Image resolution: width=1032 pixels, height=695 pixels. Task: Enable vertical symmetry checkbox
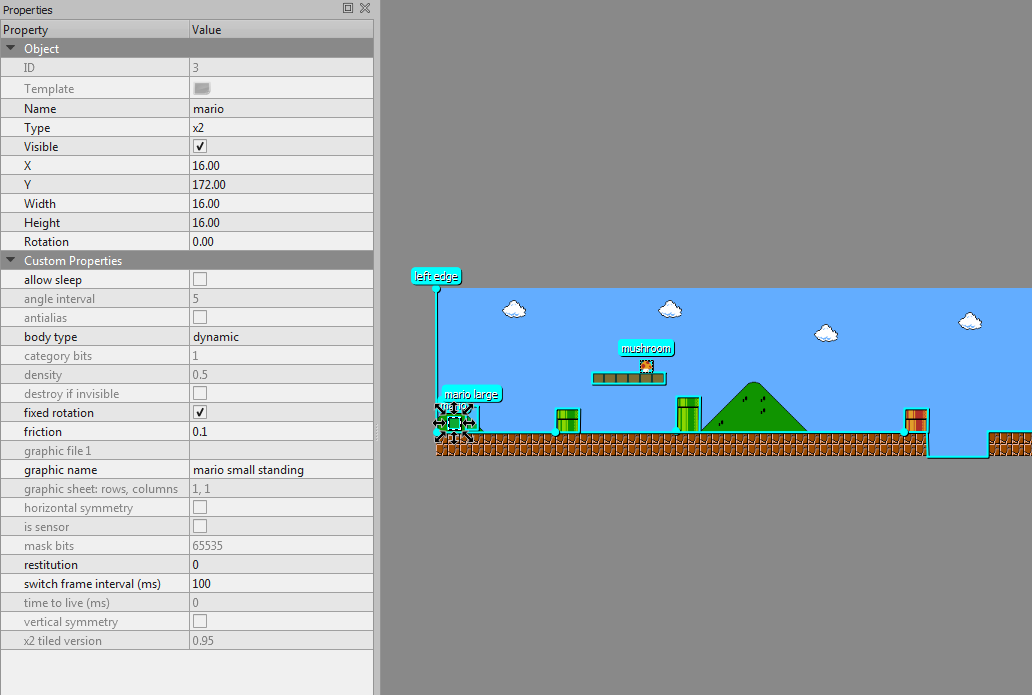coord(200,621)
